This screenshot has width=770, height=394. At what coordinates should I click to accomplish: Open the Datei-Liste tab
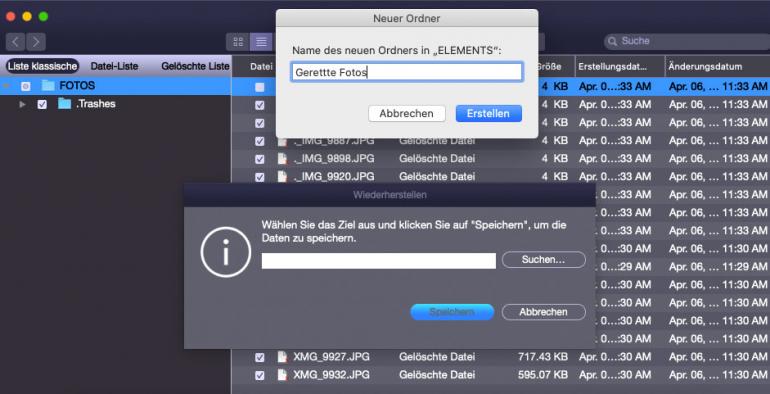[114, 66]
